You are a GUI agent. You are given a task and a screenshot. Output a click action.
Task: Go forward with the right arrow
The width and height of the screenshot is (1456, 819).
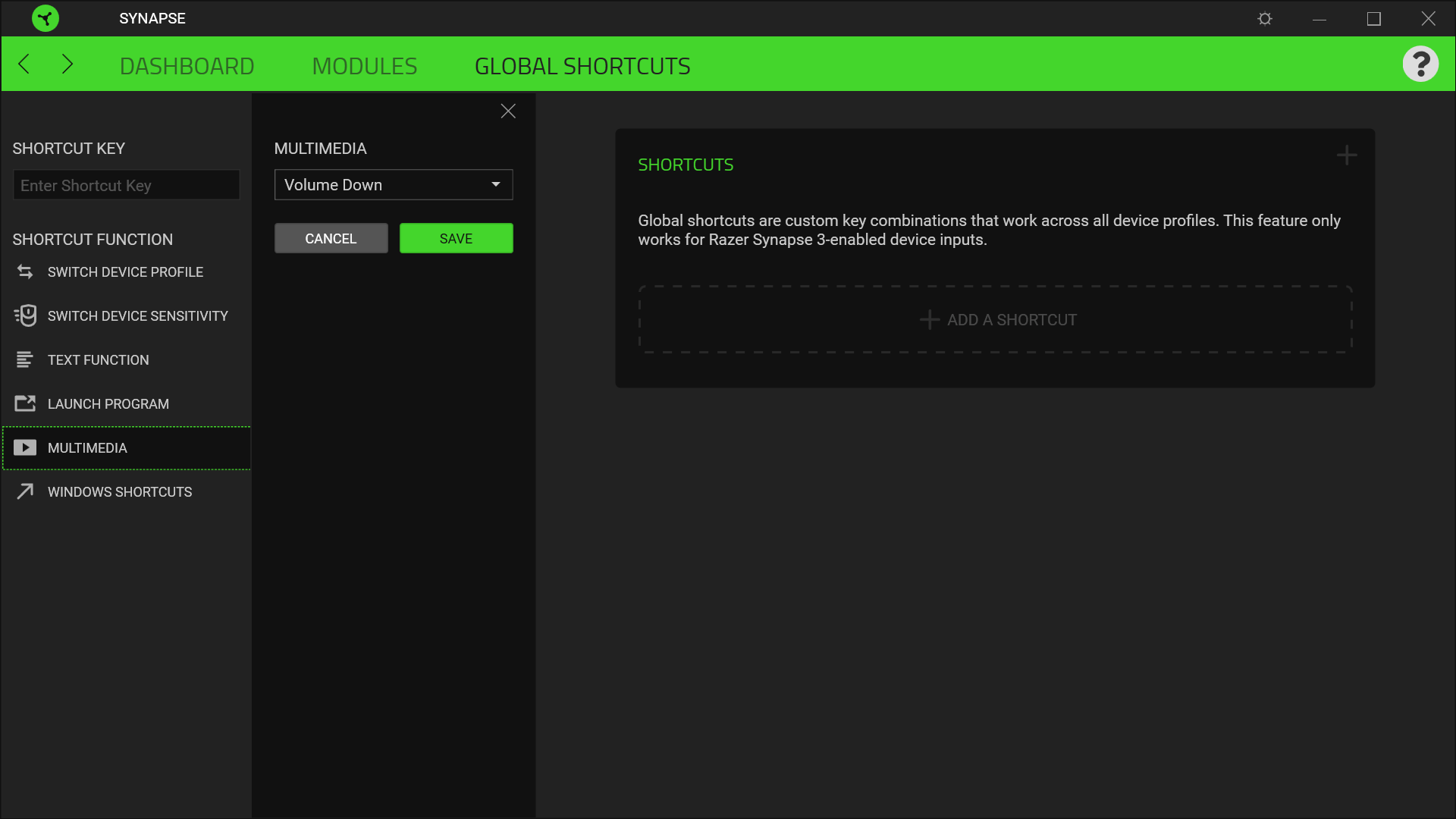coord(67,64)
